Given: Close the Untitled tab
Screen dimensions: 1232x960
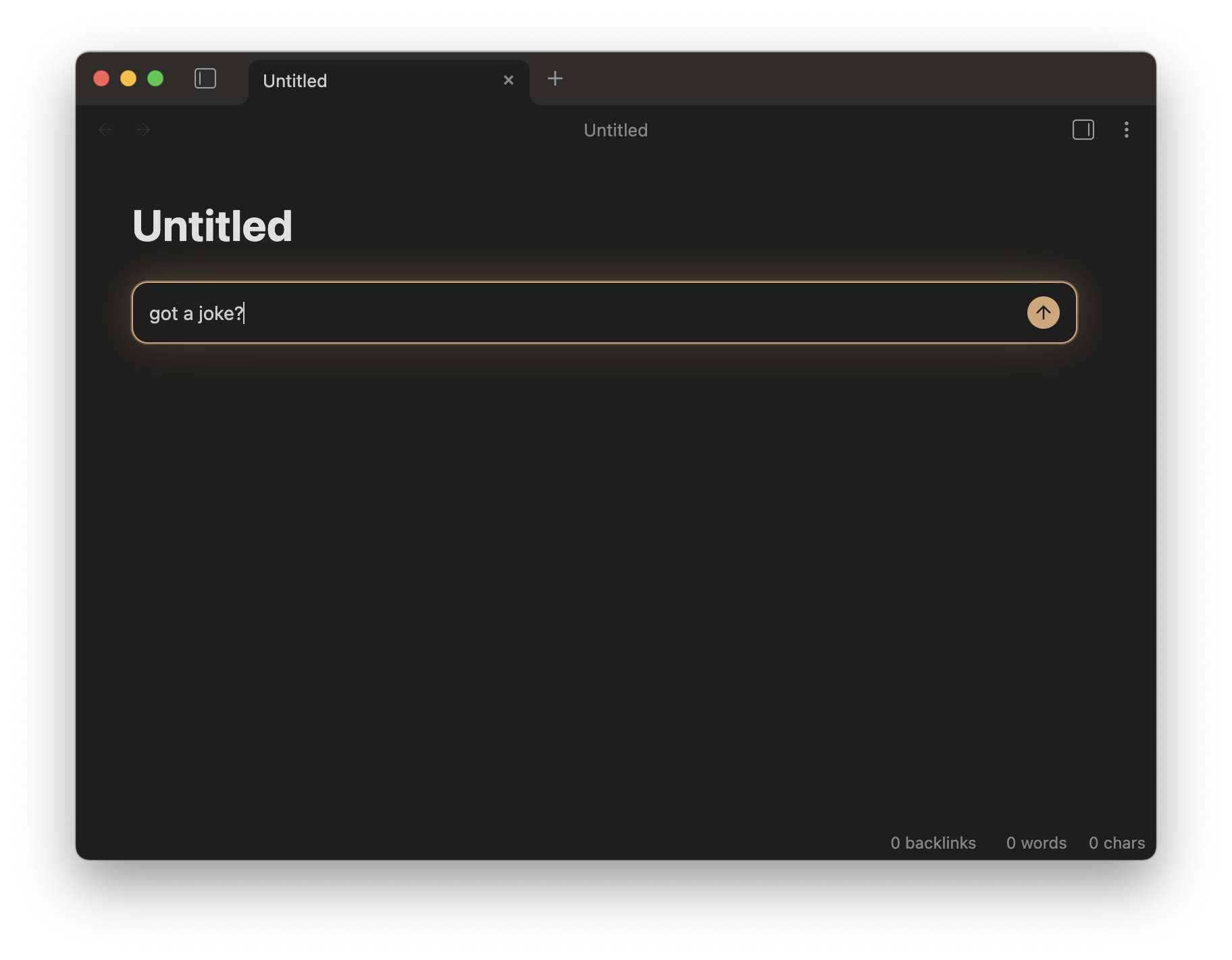Looking at the screenshot, I should pyautogui.click(x=509, y=80).
